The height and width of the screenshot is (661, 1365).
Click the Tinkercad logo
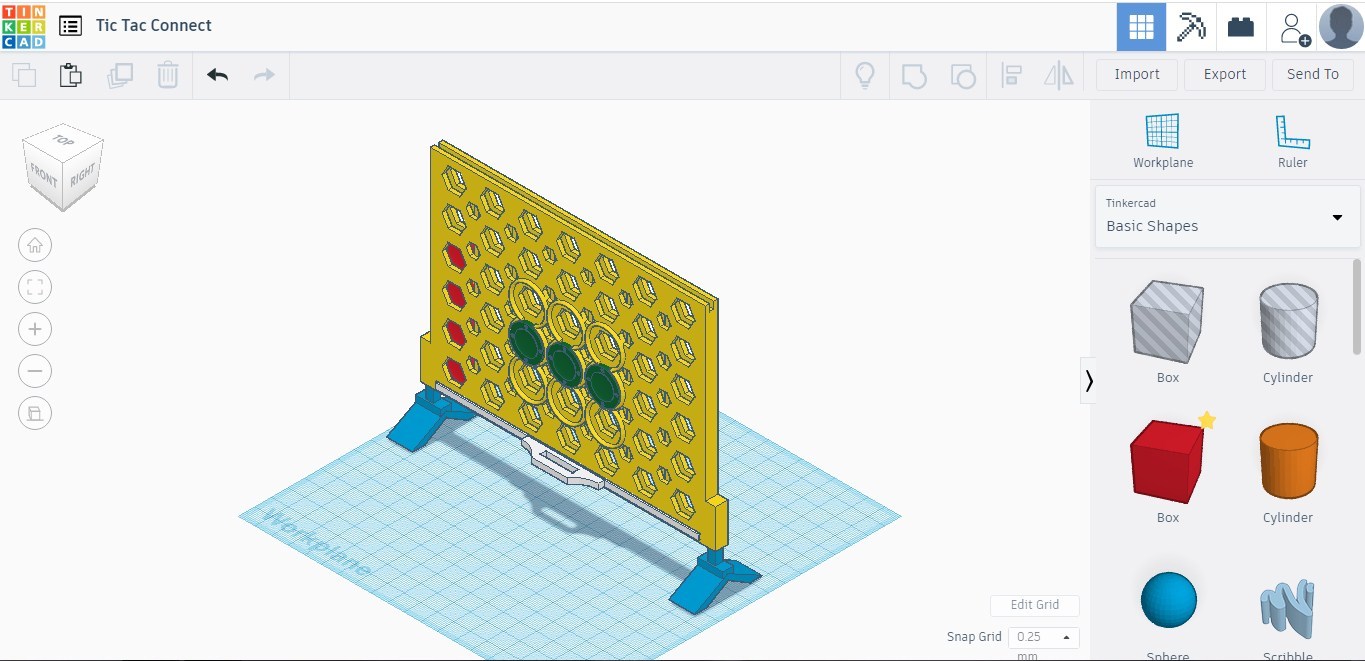pos(24,26)
